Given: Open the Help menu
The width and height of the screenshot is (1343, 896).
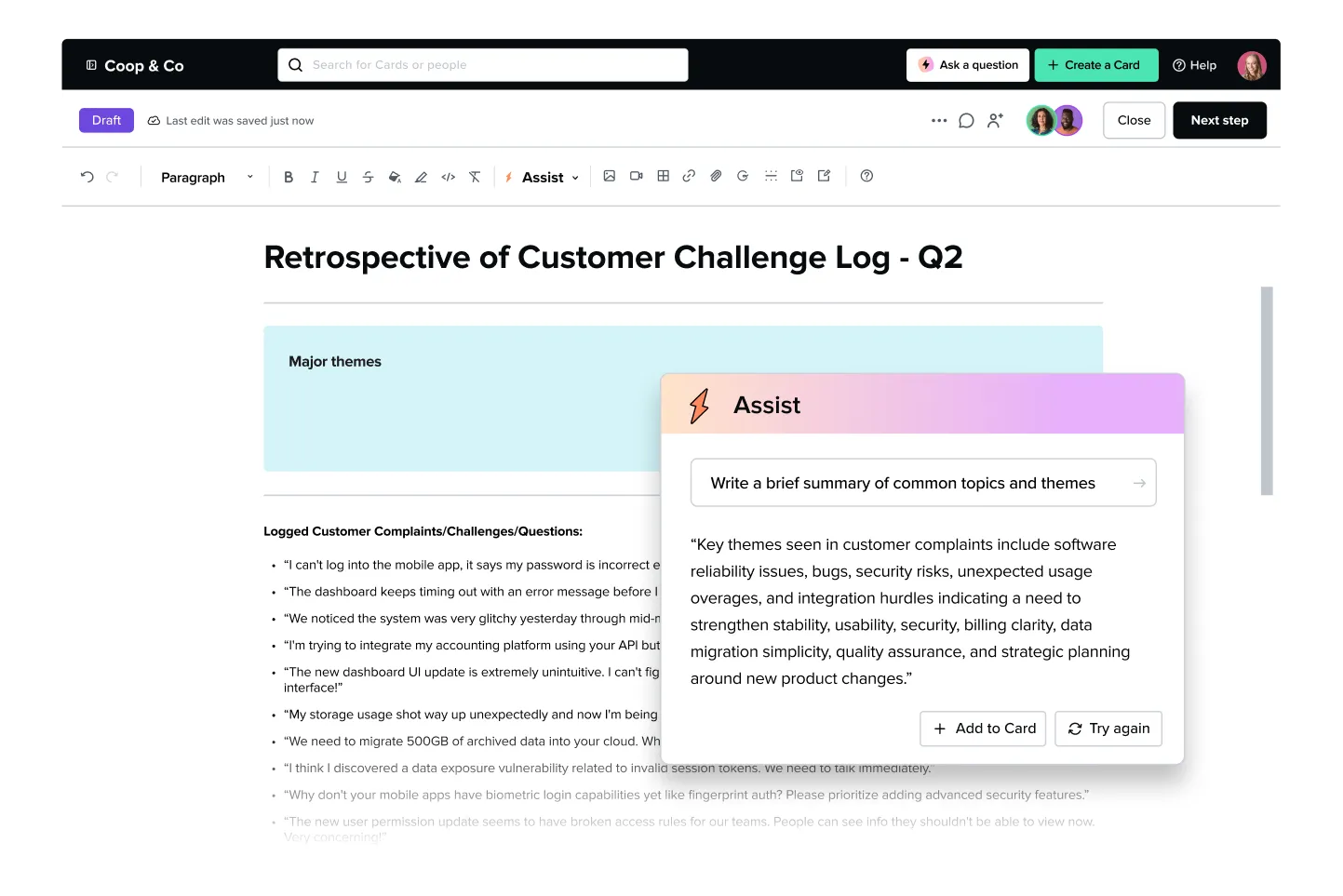Looking at the screenshot, I should coord(1194,65).
